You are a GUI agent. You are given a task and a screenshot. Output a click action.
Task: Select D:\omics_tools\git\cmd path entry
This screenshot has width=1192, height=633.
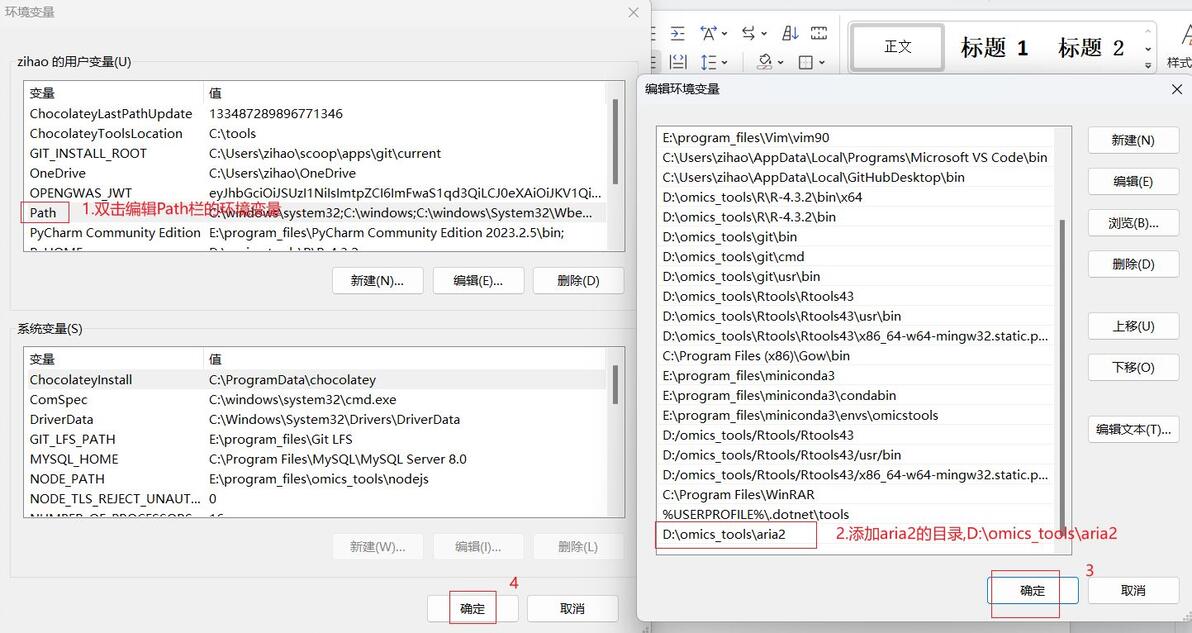coord(855,257)
